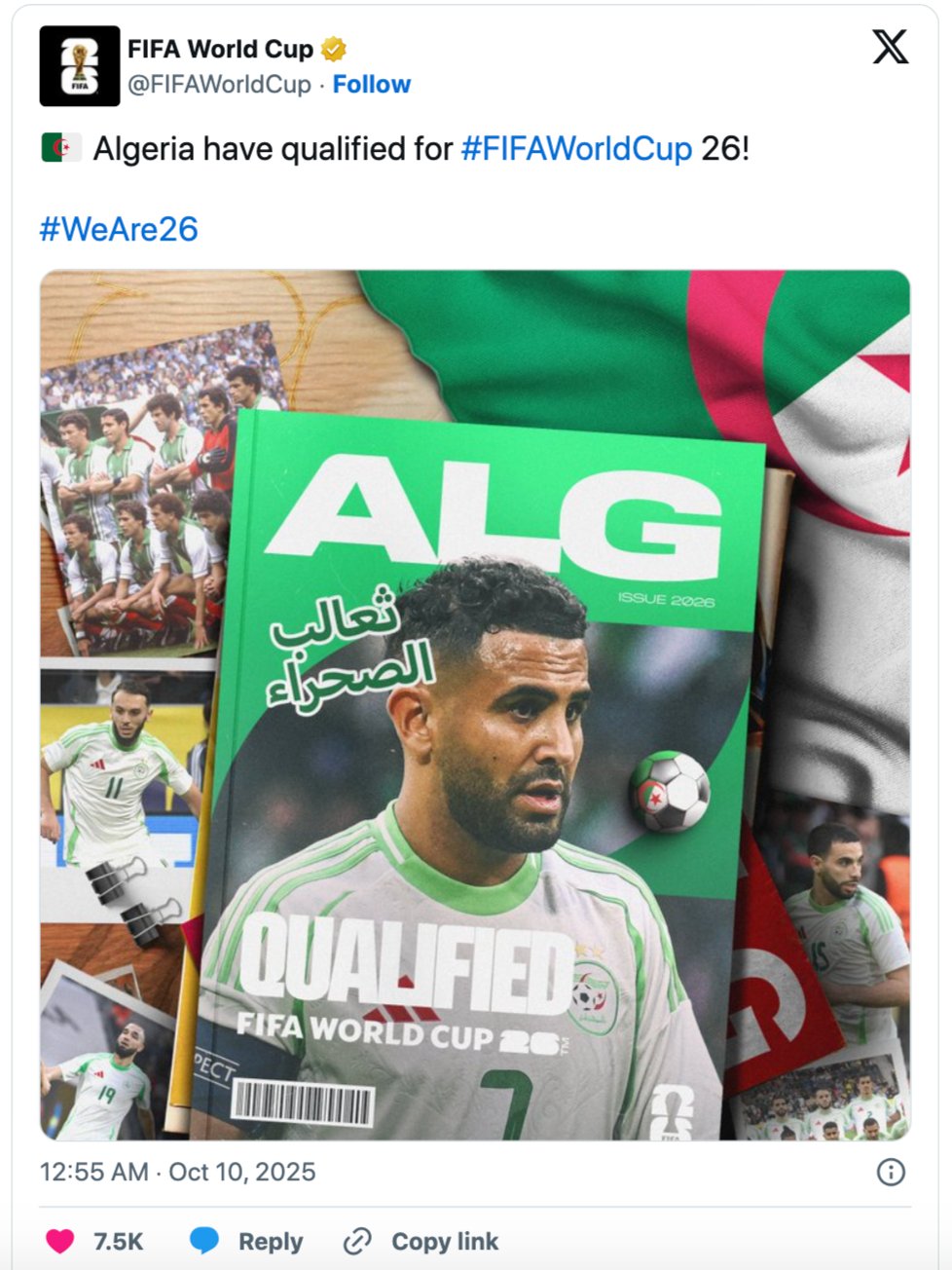
Task: Click the tweet text about Algeria qualifying
Action: [395, 149]
